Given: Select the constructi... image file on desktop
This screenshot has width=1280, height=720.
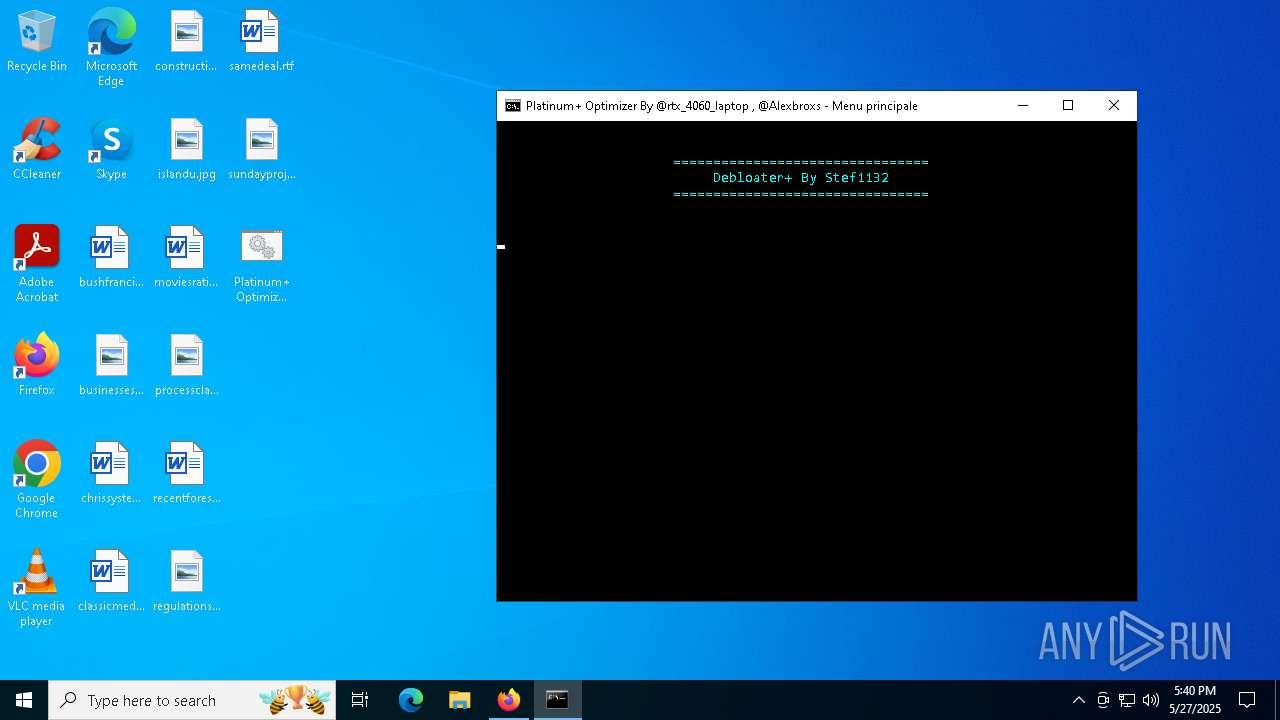Looking at the screenshot, I should (x=186, y=42).
